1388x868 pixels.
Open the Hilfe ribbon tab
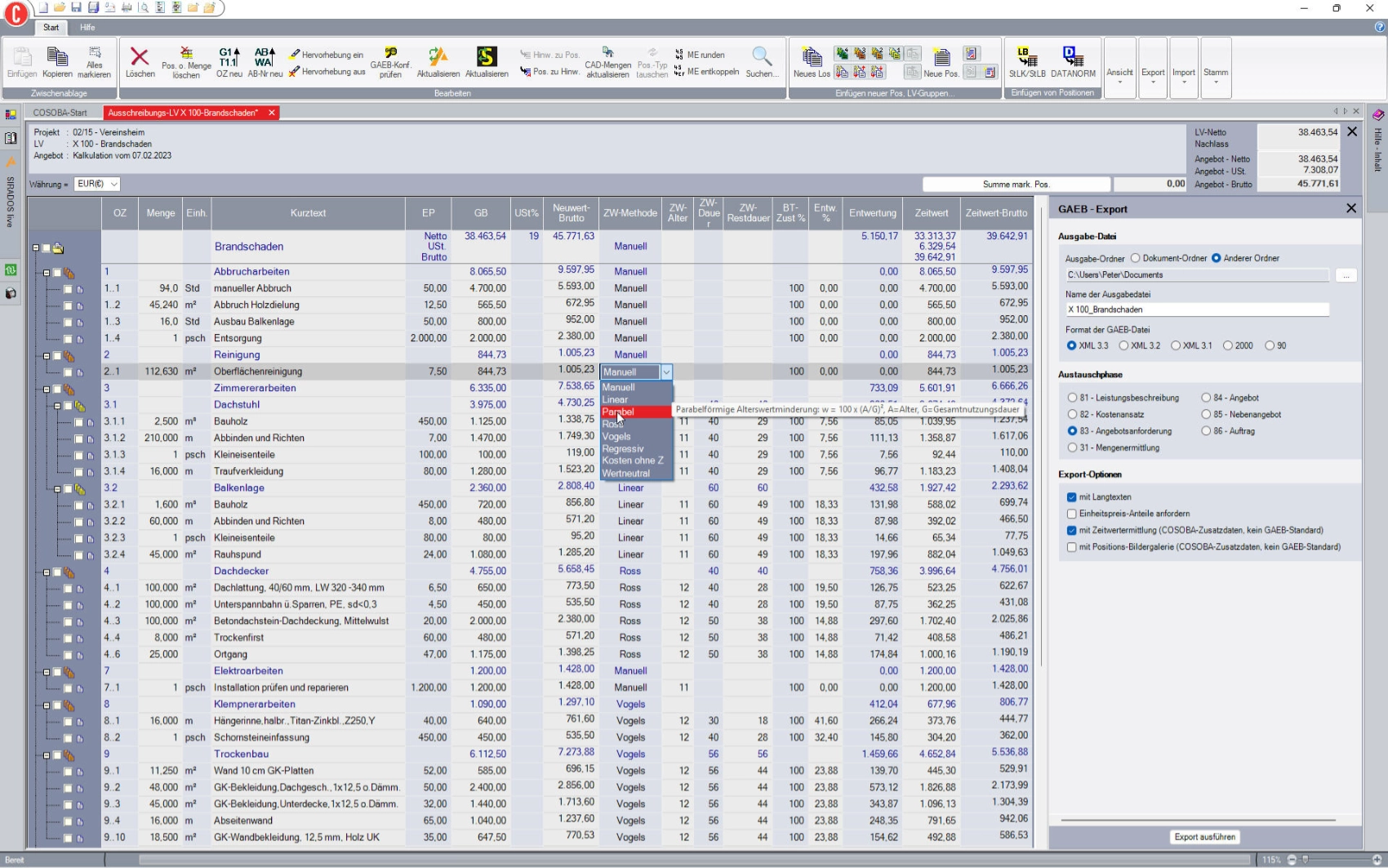(87, 27)
